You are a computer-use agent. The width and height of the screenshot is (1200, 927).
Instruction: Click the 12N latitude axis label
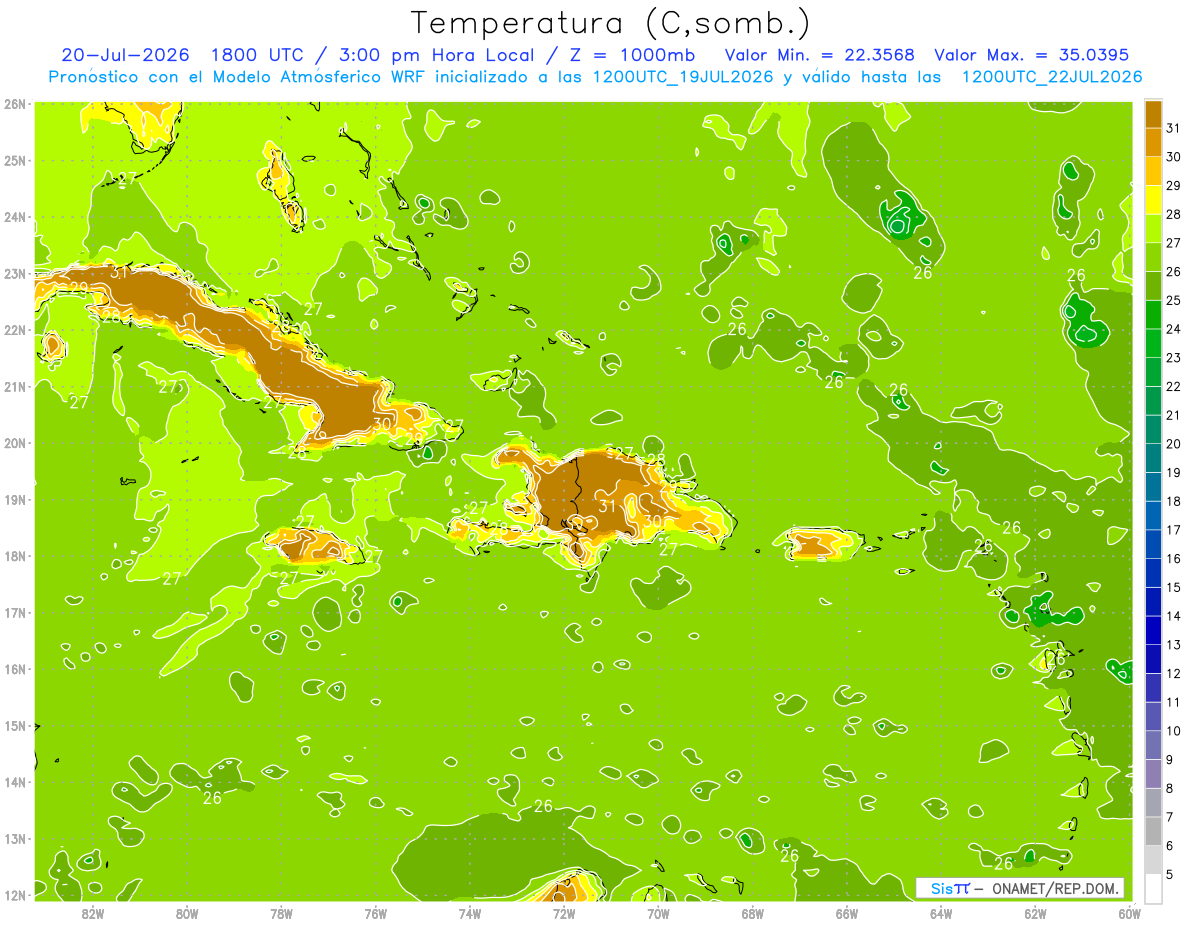click(x=14, y=894)
